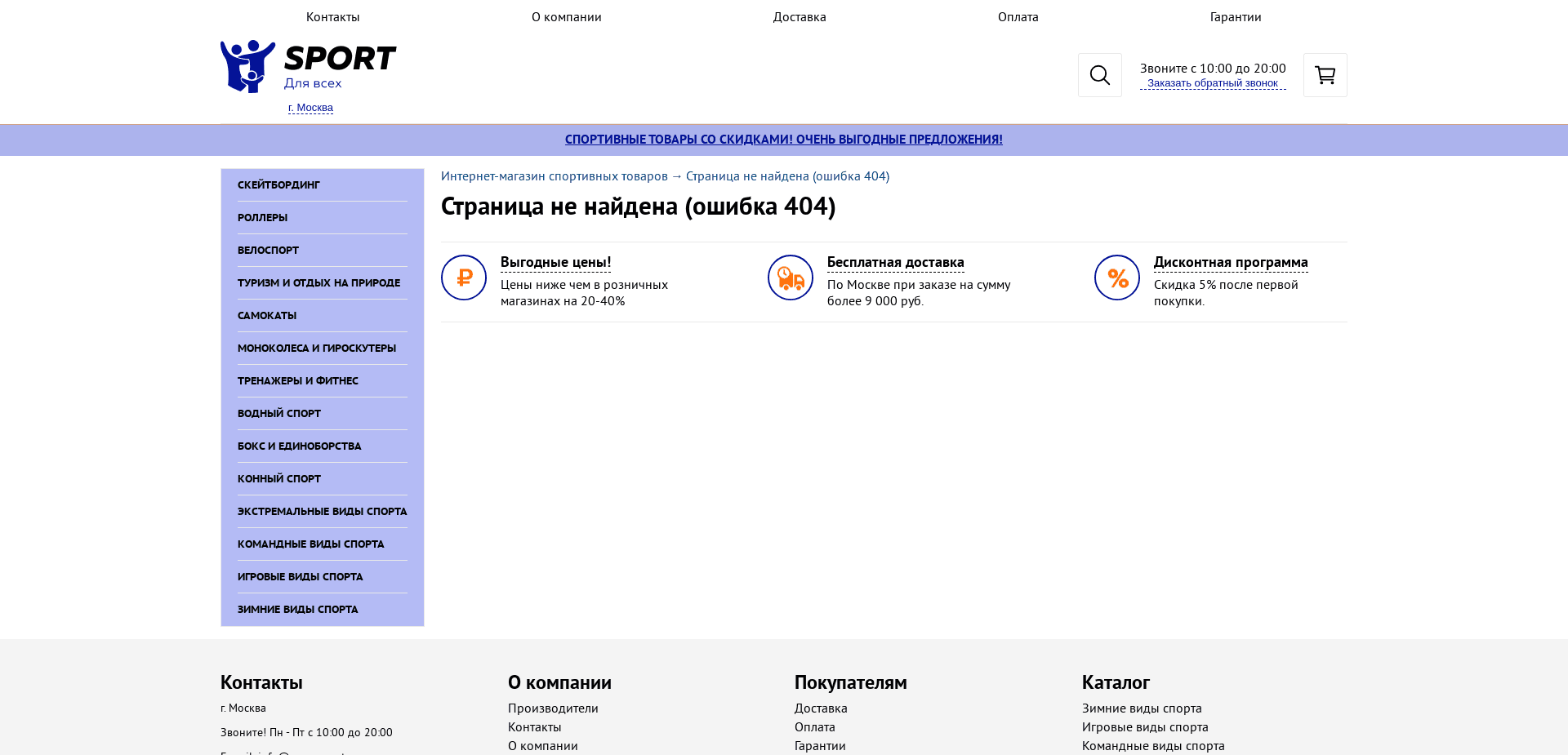The width and height of the screenshot is (1568, 755).
Task: Open the 'г. Москва' city selector
Action: 310,107
